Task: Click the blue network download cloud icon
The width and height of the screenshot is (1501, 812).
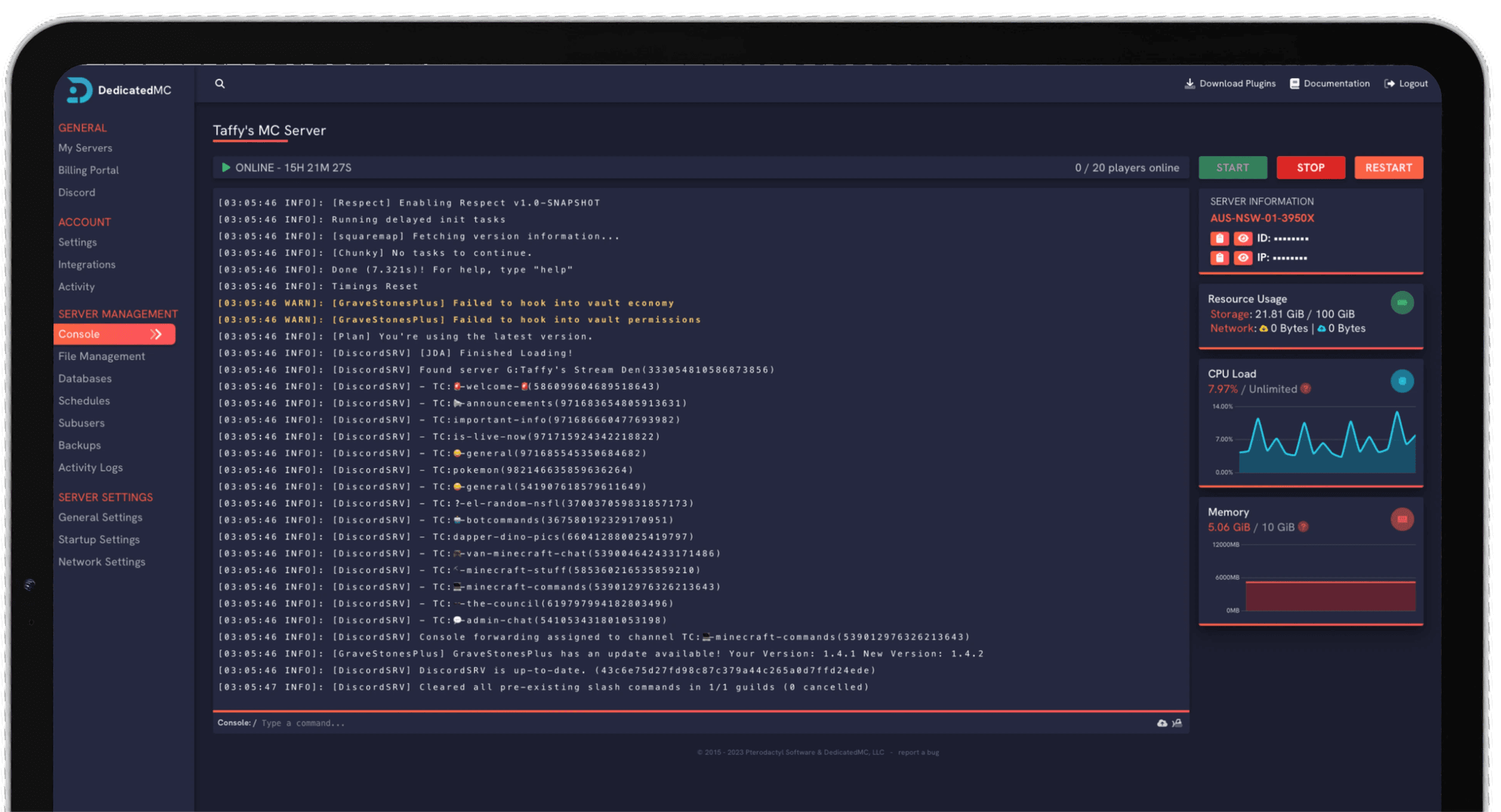Action: (1321, 329)
